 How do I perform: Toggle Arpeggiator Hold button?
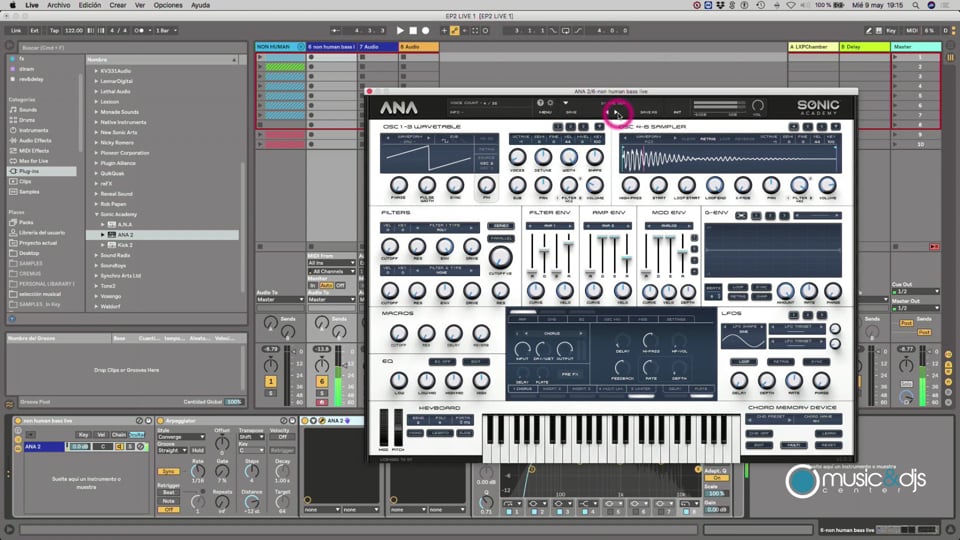coord(197,450)
